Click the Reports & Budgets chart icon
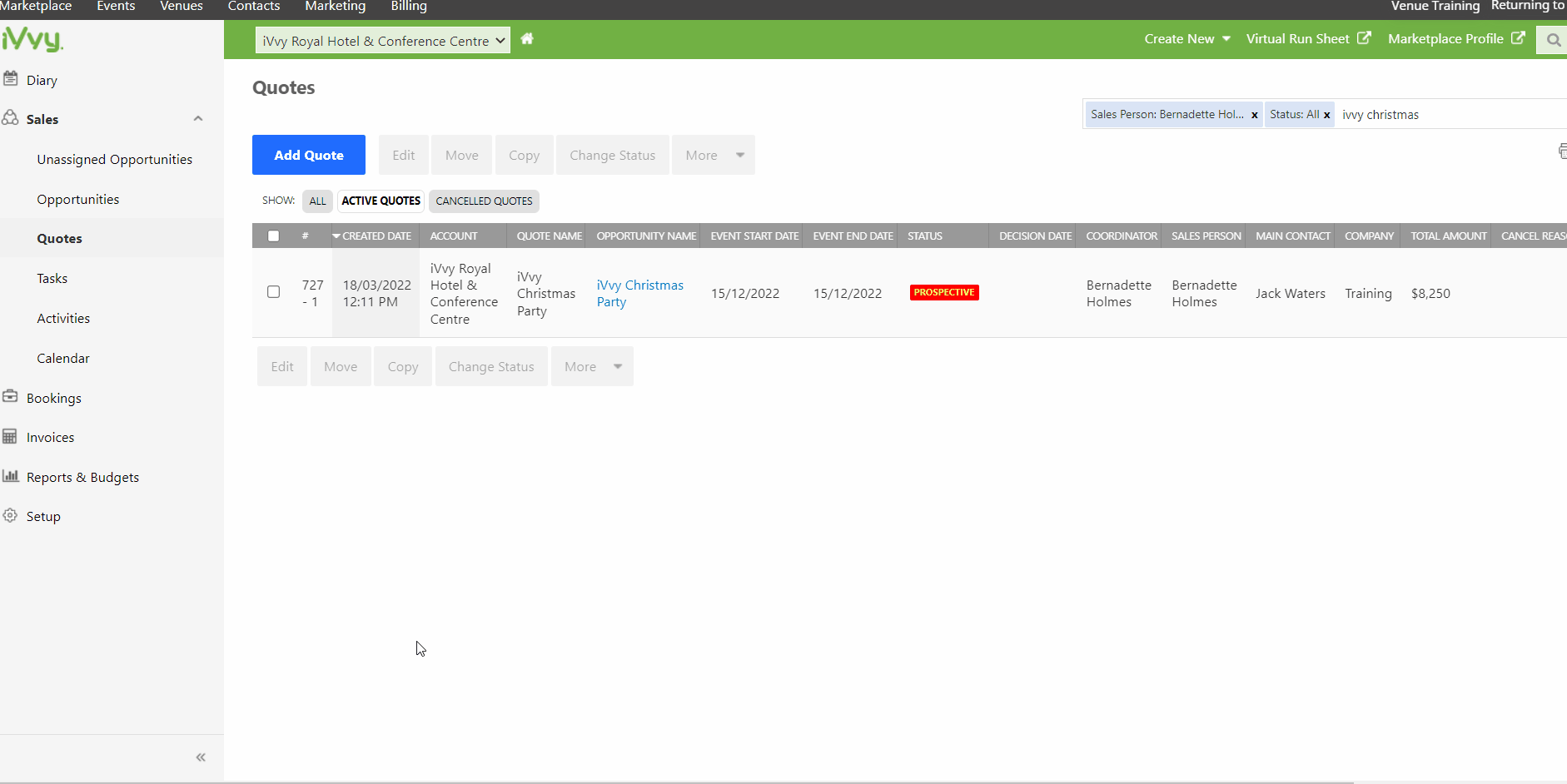The image size is (1567, 784). pyautogui.click(x=10, y=476)
